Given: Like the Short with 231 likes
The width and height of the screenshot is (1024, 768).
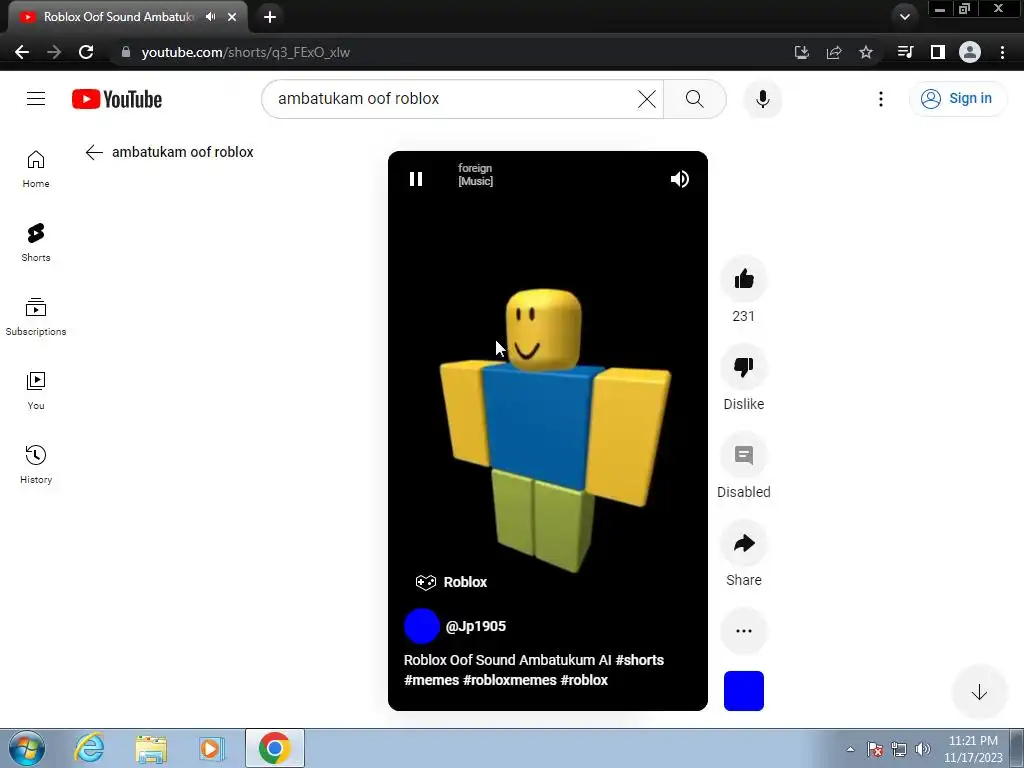Looking at the screenshot, I should 744,280.
